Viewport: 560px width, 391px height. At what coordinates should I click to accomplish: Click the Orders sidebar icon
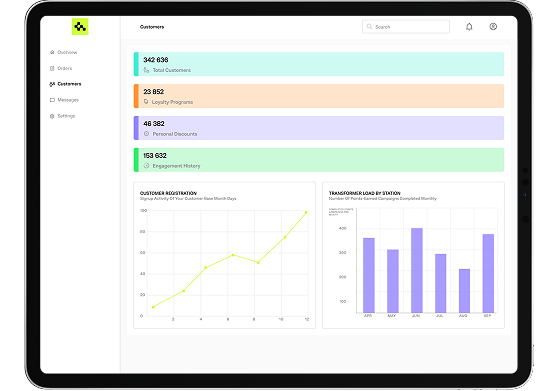(x=52, y=68)
